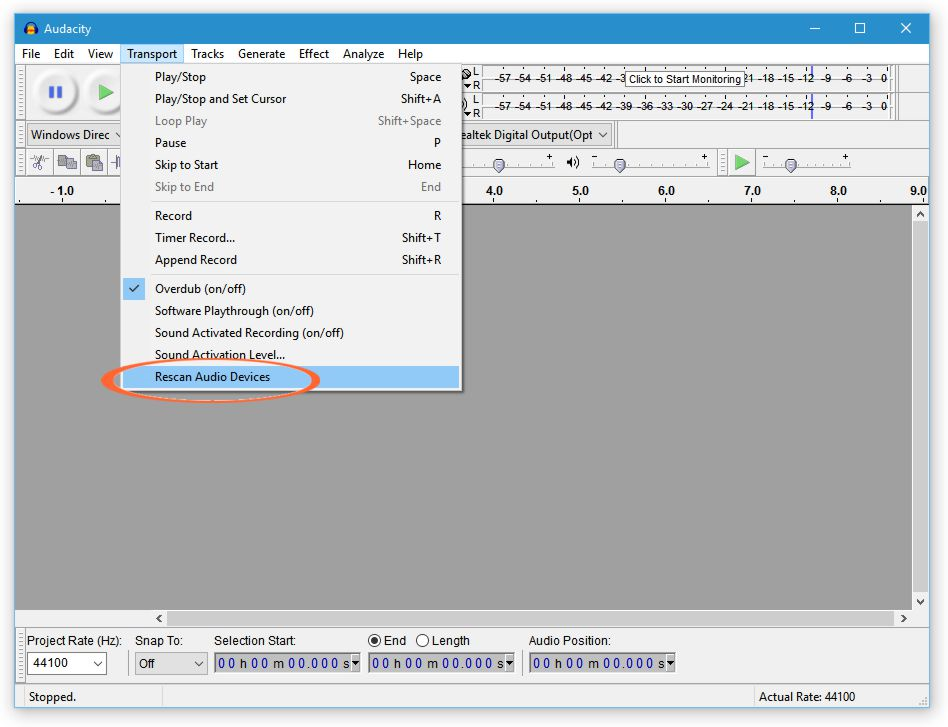Viewport: 948px width, 727px height.
Task: Select the End radio button
Action: pyautogui.click(x=374, y=641)
